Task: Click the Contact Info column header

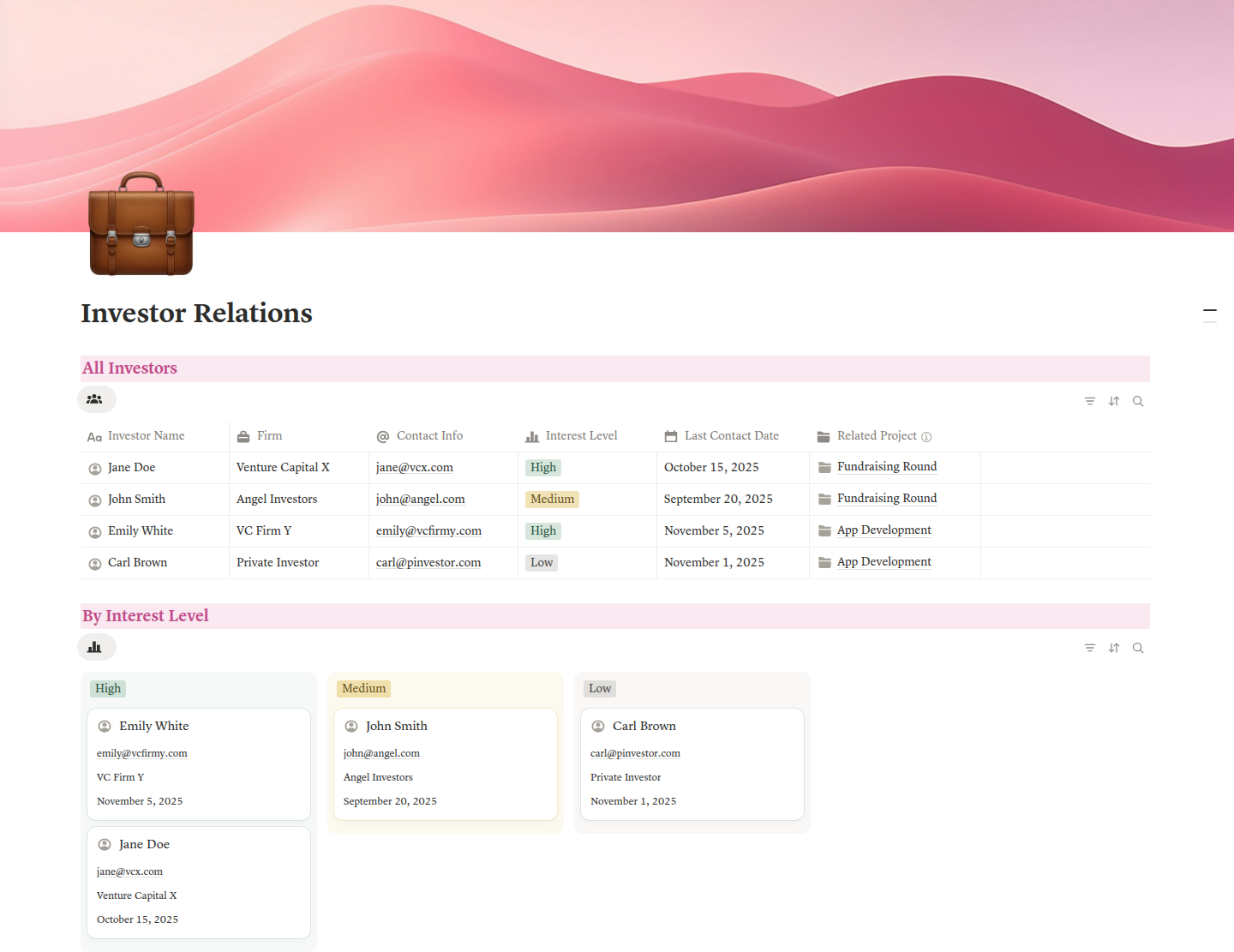Action: pyautogui.click(x=444, y=436)
